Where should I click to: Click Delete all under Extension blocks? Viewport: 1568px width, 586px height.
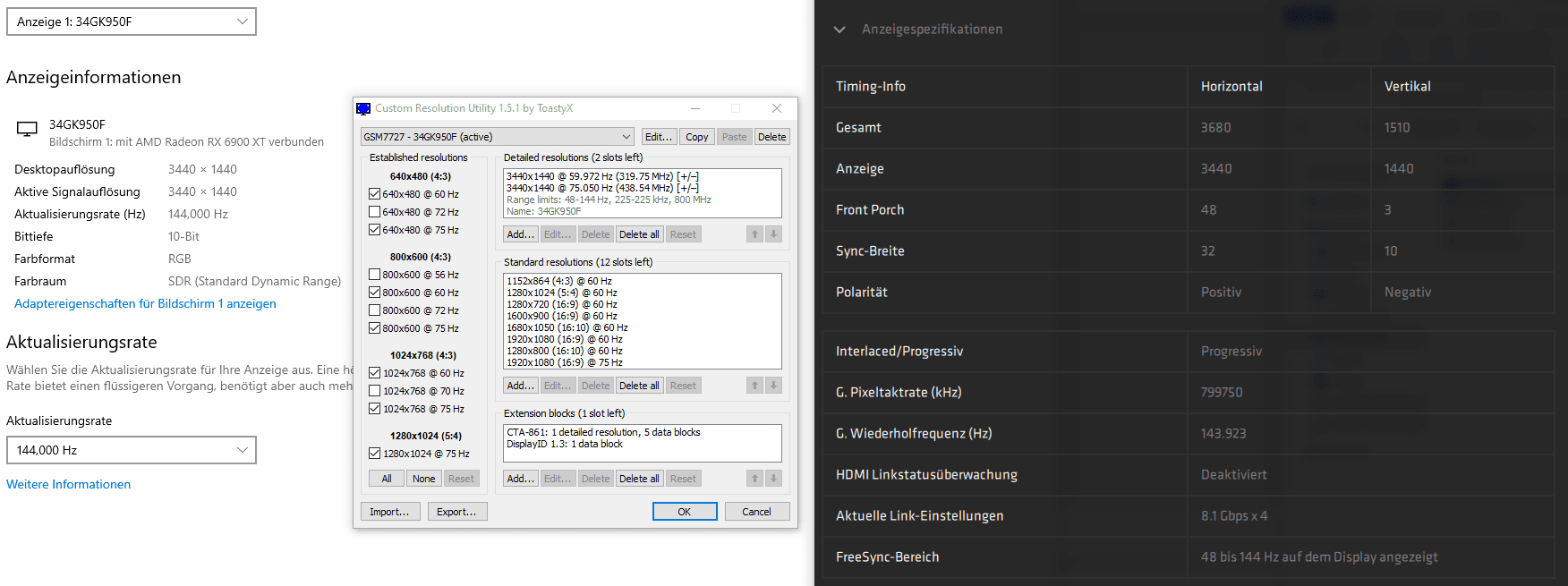point(640,479)
